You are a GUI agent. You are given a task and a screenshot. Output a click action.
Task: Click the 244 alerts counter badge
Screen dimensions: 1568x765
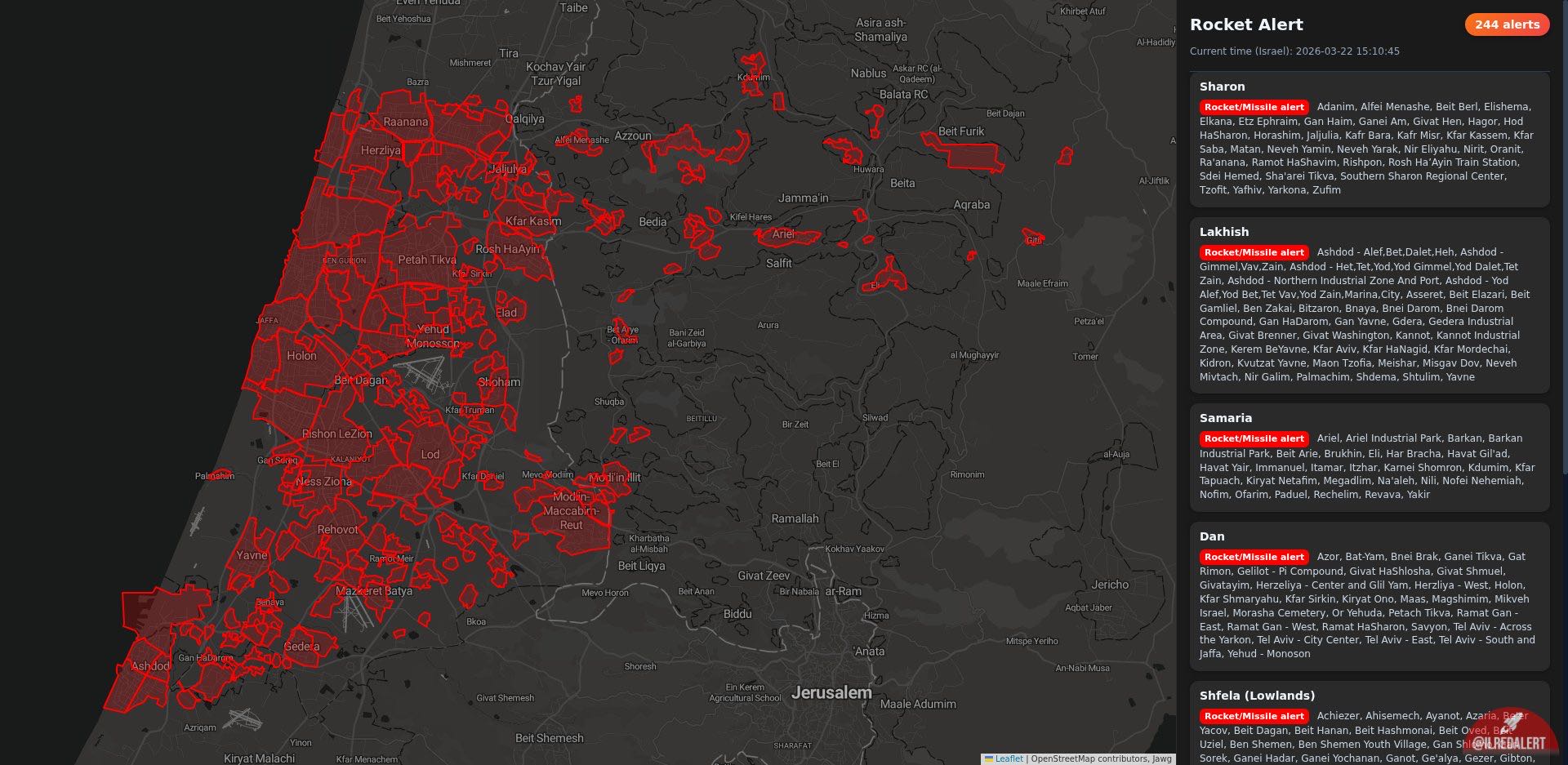[x=1507, y=24]
